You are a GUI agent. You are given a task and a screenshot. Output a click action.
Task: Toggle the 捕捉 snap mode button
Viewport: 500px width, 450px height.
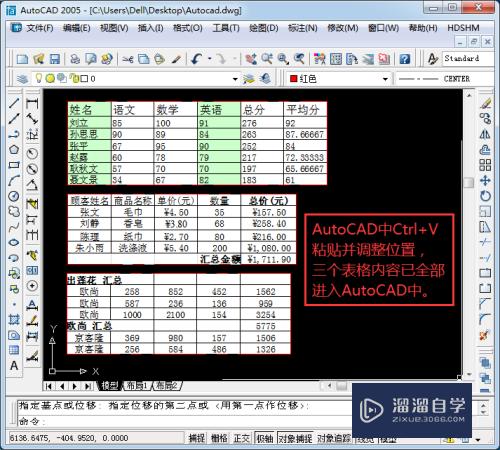point(197,438)
